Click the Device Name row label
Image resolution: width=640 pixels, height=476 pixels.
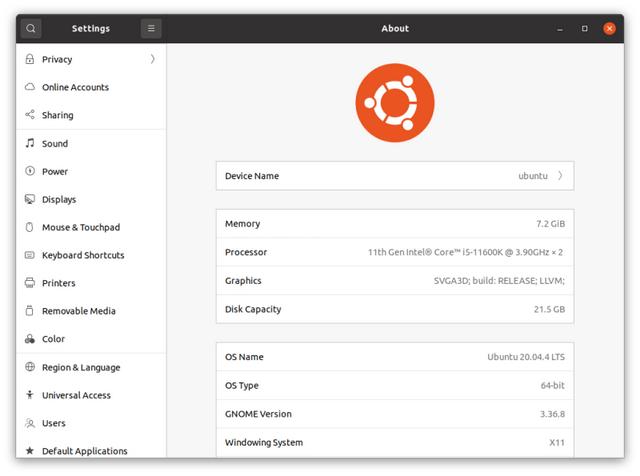tap(252, 176)
